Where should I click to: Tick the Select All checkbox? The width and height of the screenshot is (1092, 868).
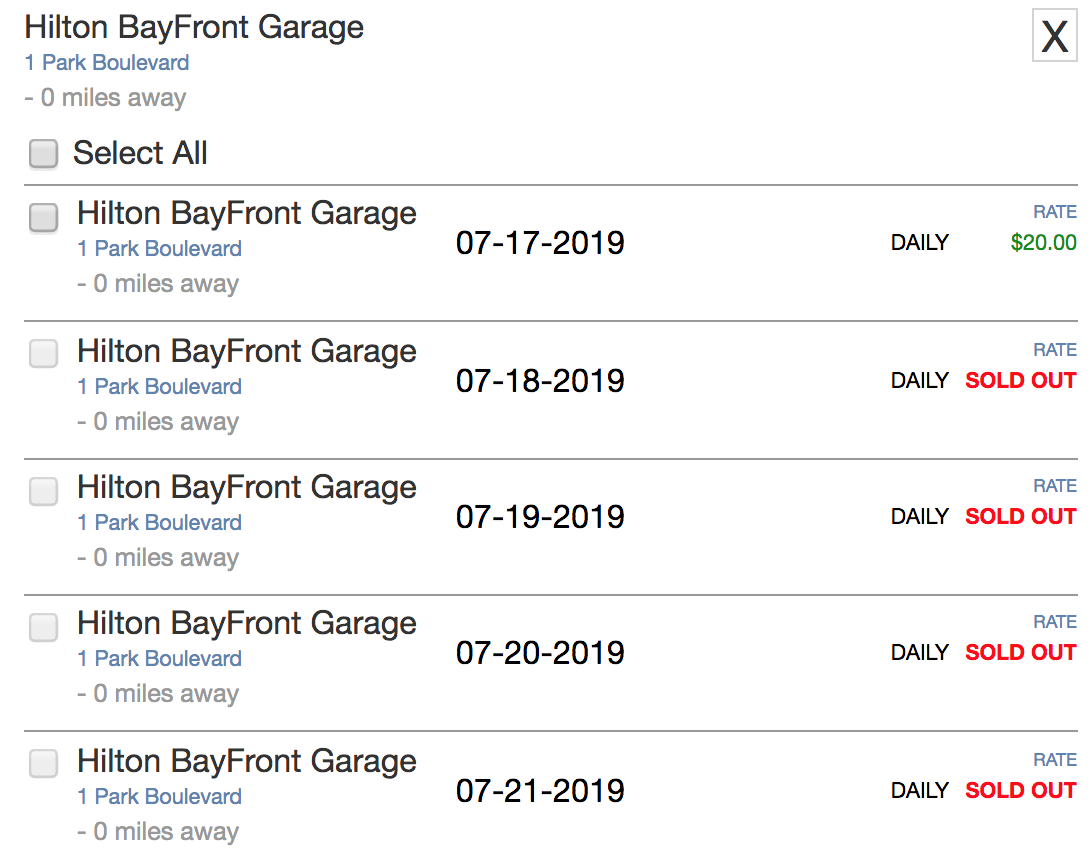tap(43, 153)
